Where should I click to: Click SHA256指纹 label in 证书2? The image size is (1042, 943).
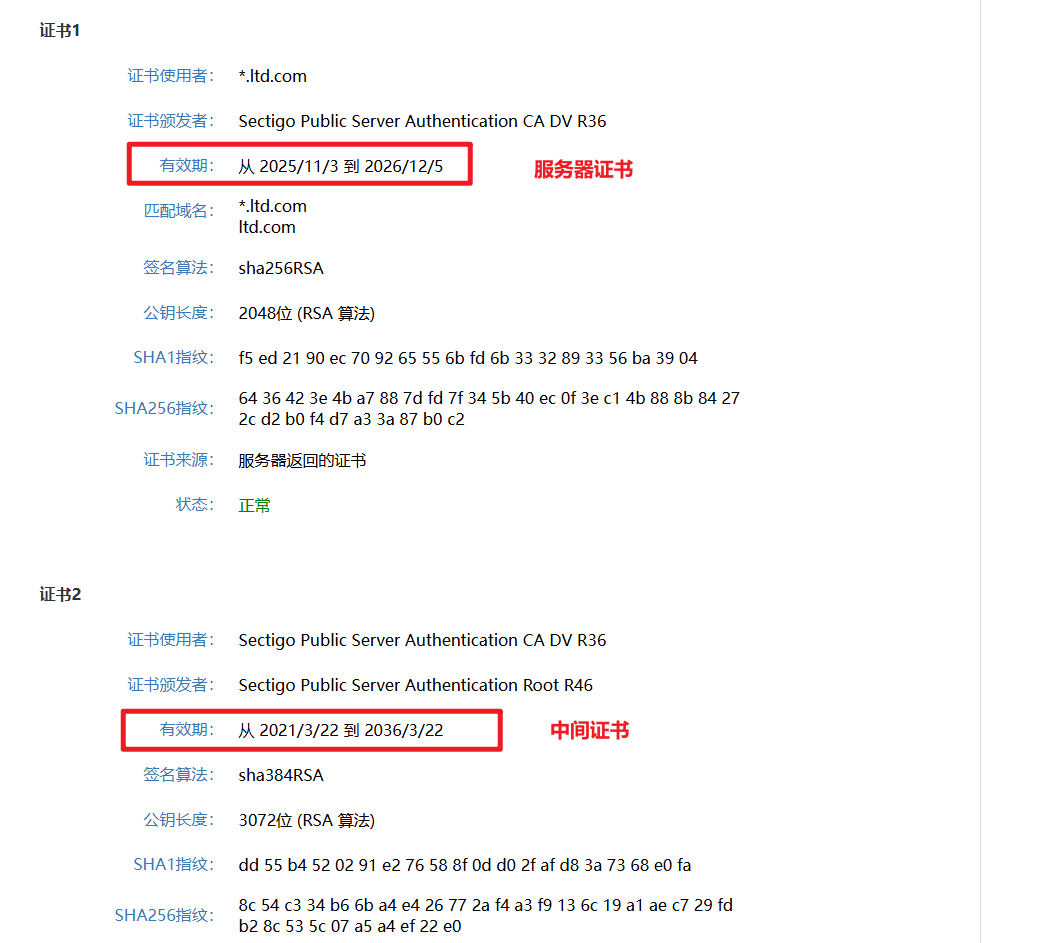pyautogui.click(x=164, y=915)
